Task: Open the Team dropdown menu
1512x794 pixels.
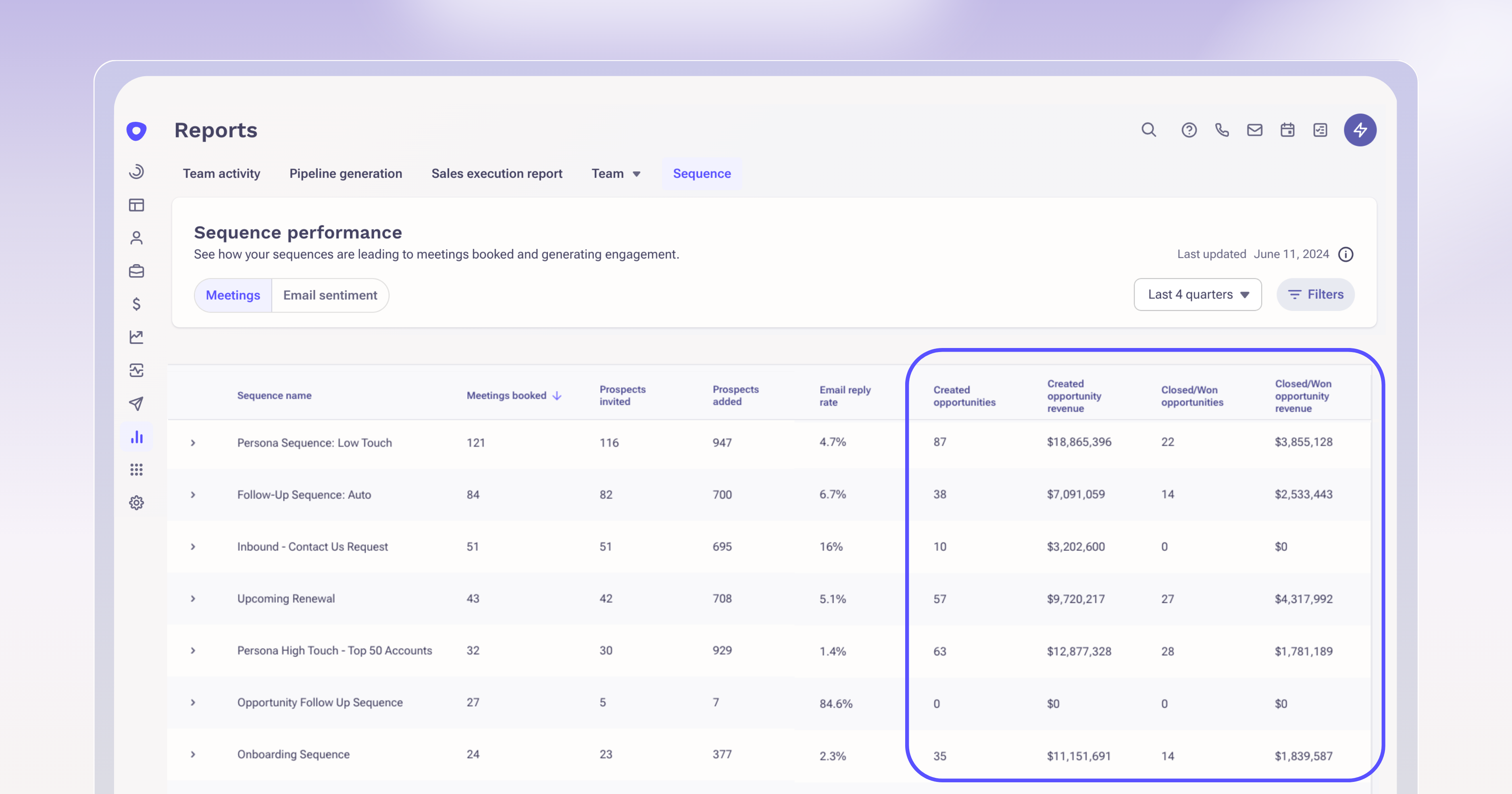Action: click(616, 173)
